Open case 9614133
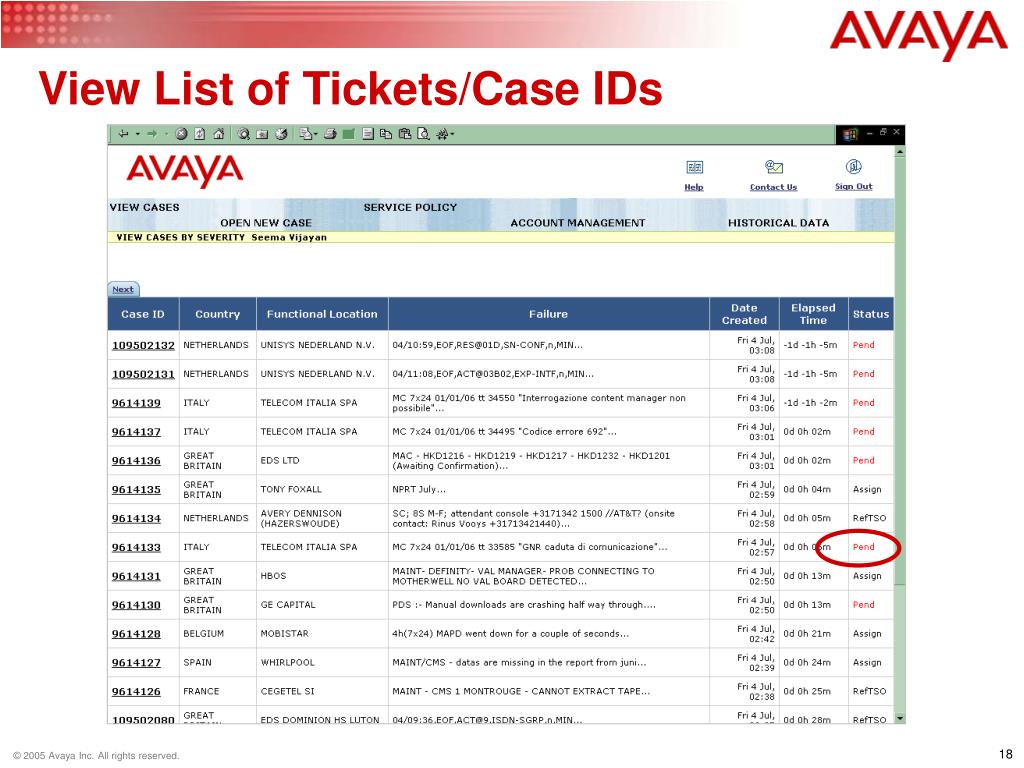 (136, 547)
